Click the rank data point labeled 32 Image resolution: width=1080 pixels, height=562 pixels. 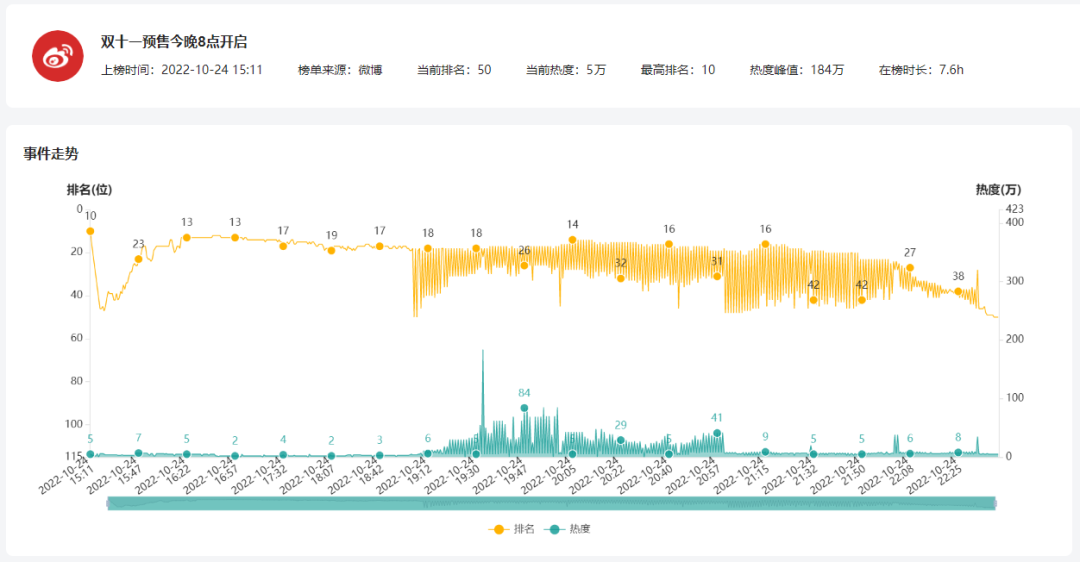point(621,278)
